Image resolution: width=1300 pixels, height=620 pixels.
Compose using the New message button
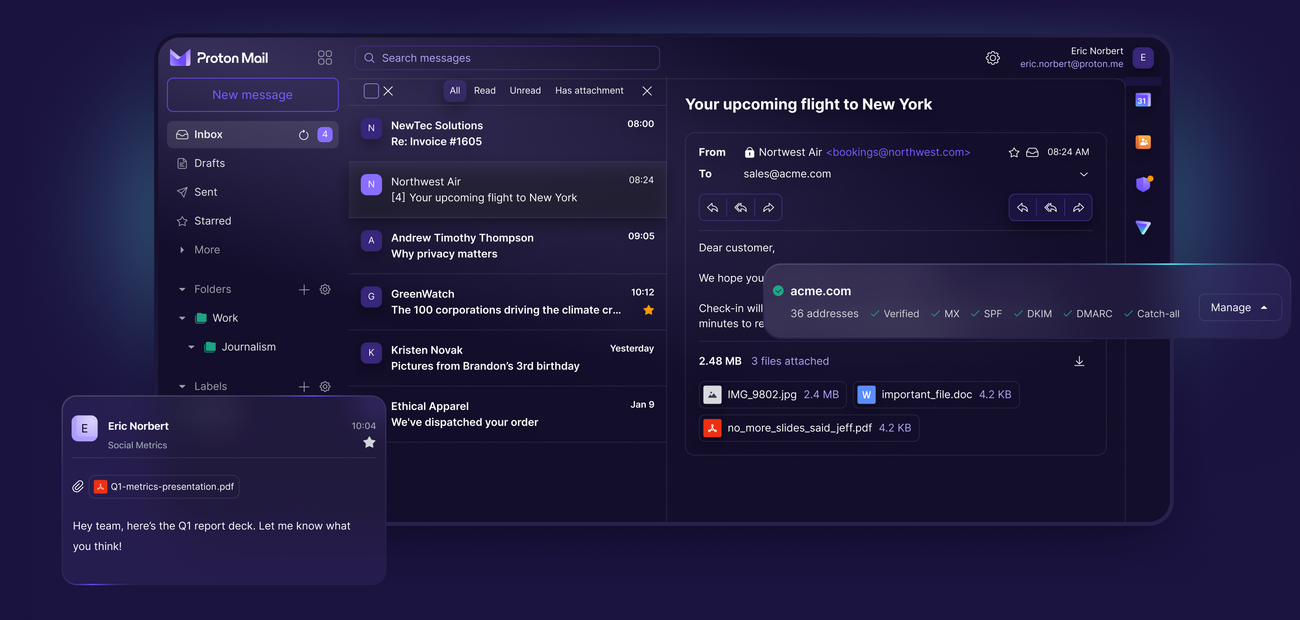(x=252, y=95)
